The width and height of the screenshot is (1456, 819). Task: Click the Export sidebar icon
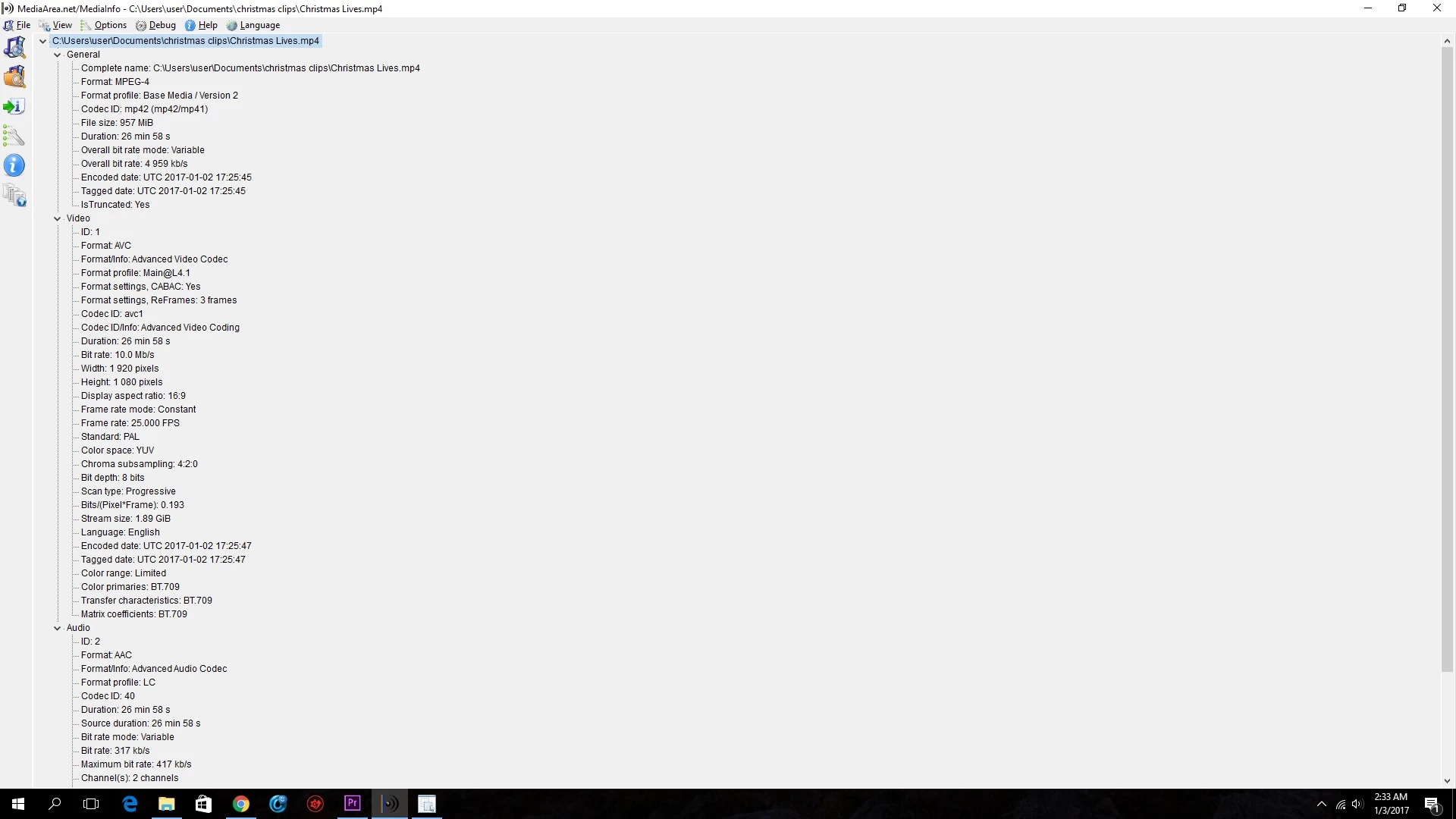coord(14,106)
